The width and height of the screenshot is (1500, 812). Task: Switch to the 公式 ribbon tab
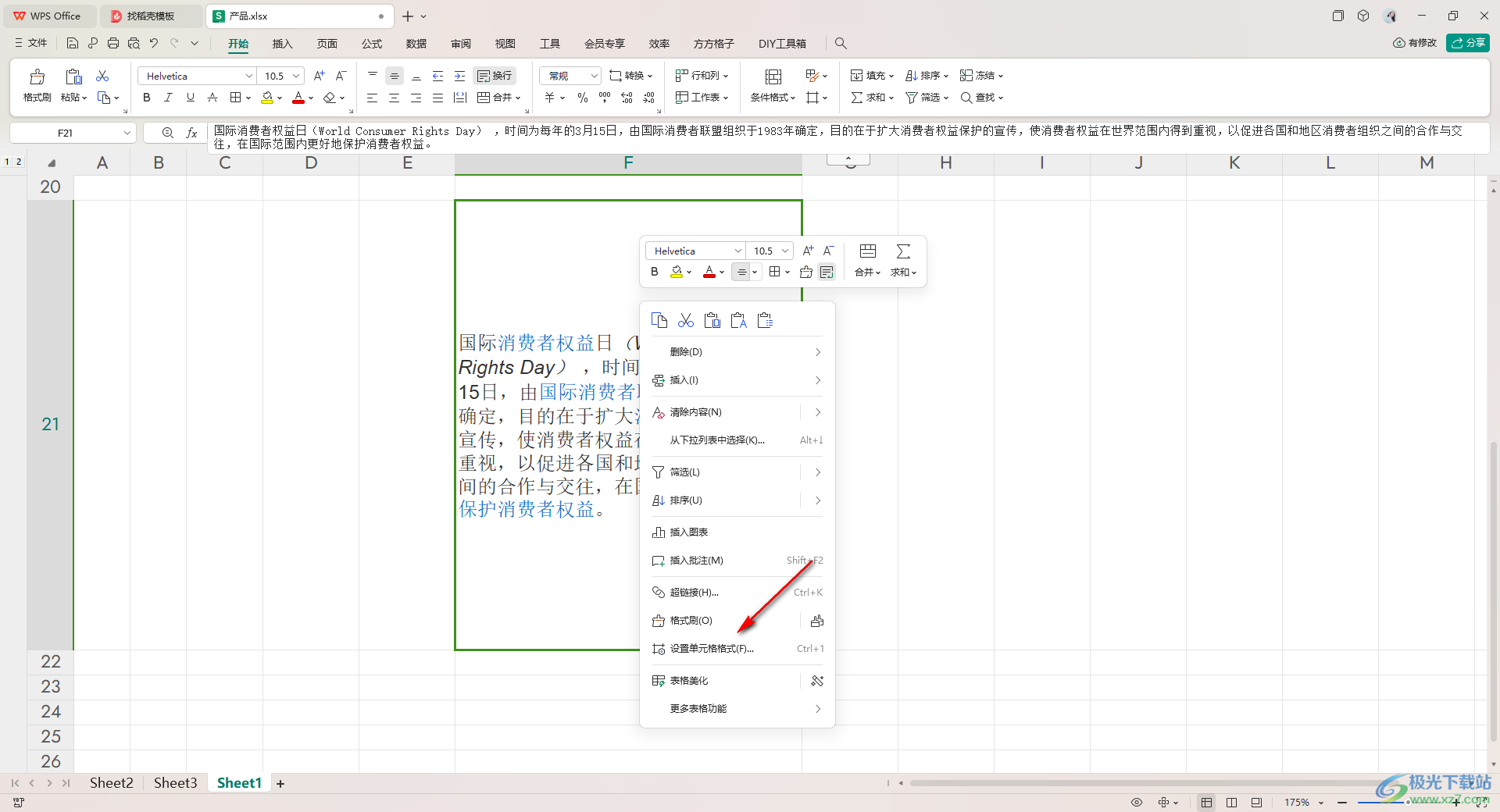(x=372, y=44)
